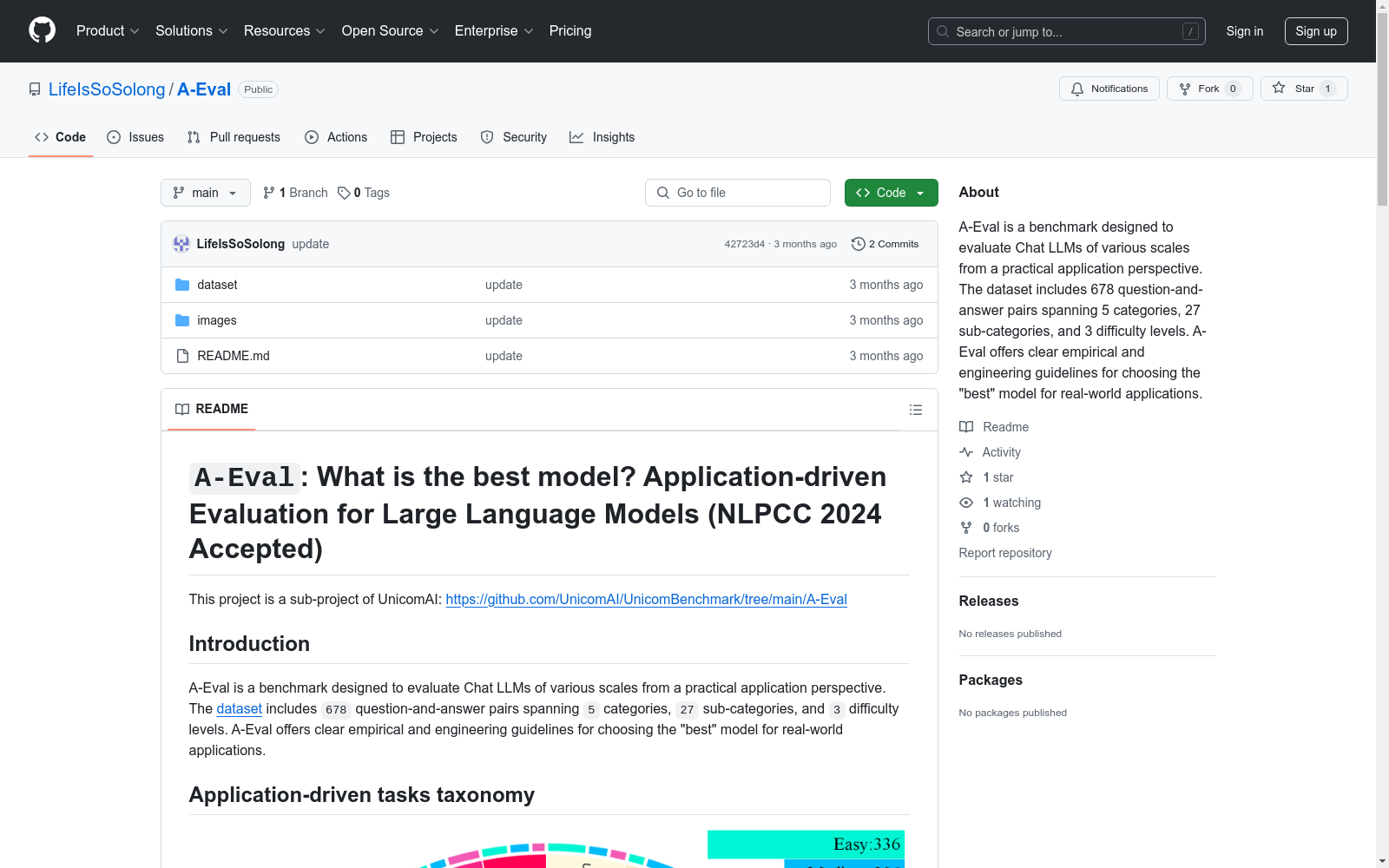
Task: Open the Pull requests tab
Action: click(x=234, y=137)
